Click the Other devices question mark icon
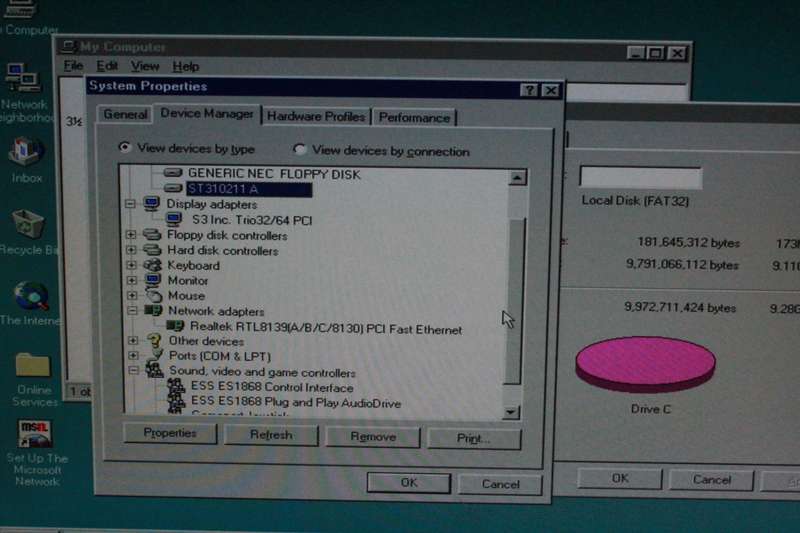Viewport: 800px width, 533px height. point(154,340)
